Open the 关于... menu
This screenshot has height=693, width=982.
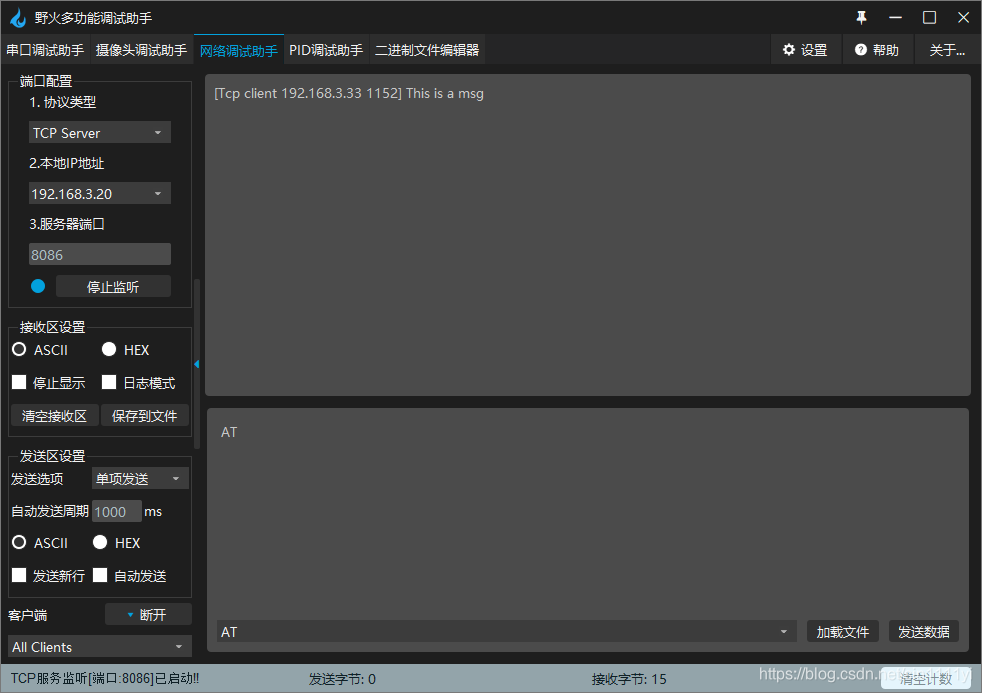click(x=947, y=49)
